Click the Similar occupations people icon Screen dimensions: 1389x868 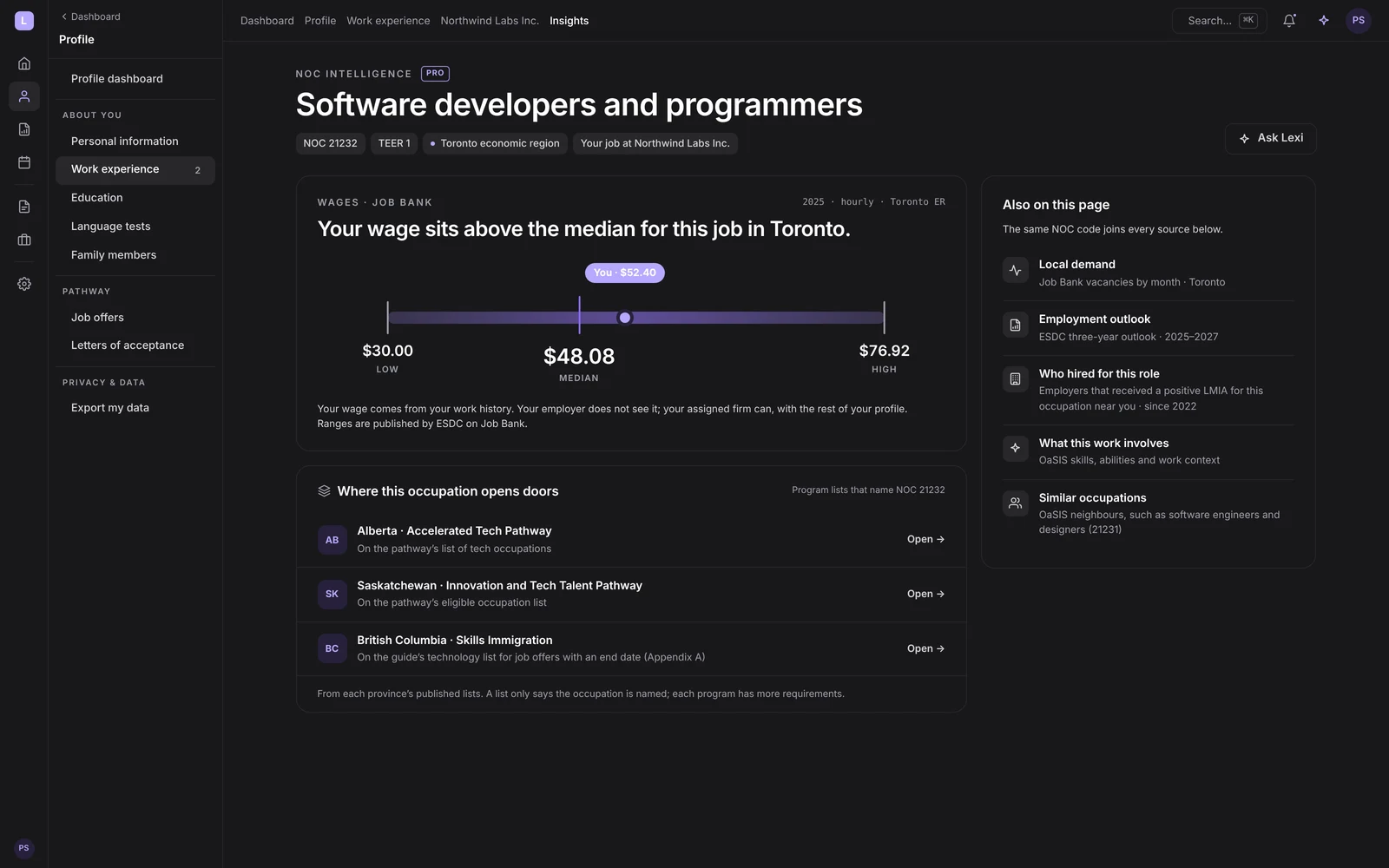coord(1015,503)
